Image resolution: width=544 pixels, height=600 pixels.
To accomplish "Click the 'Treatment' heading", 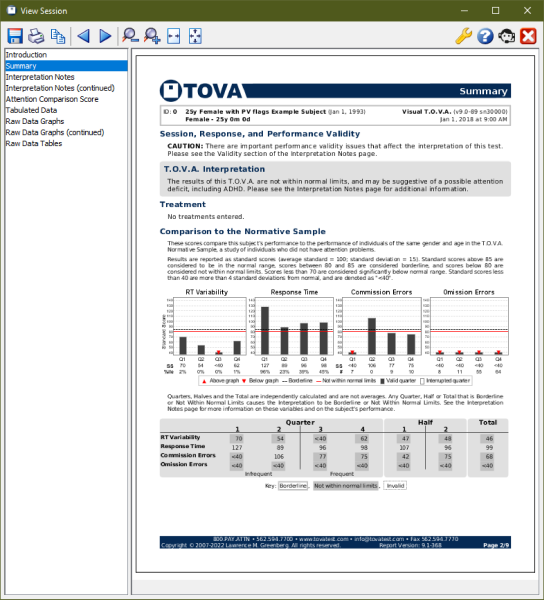I will click(x=182, y=204).
